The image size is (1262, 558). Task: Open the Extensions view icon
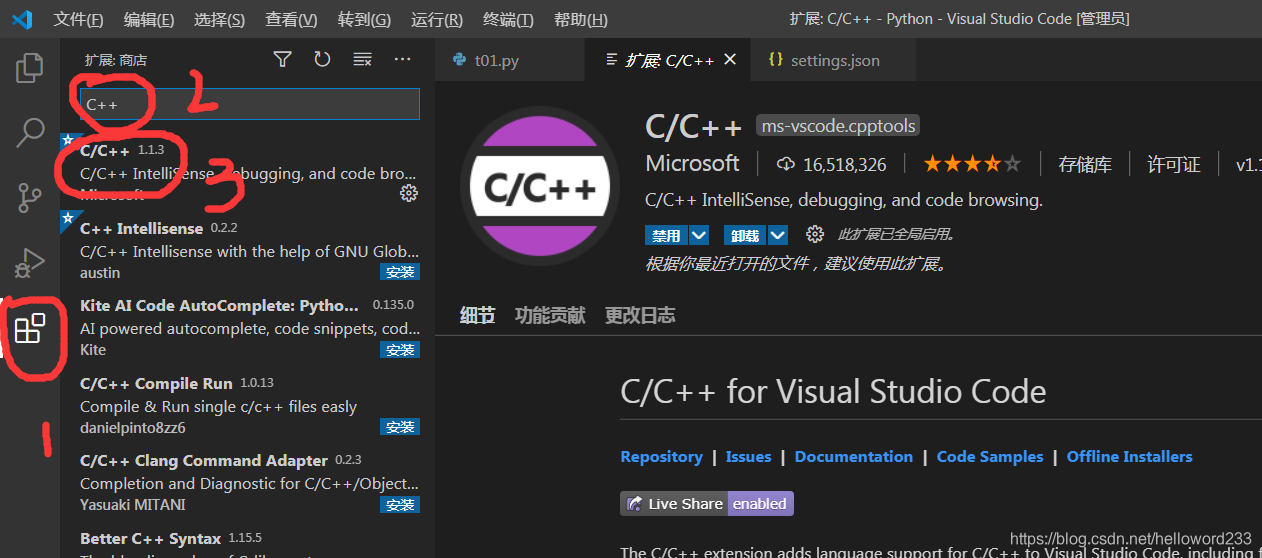click(30, 328)
